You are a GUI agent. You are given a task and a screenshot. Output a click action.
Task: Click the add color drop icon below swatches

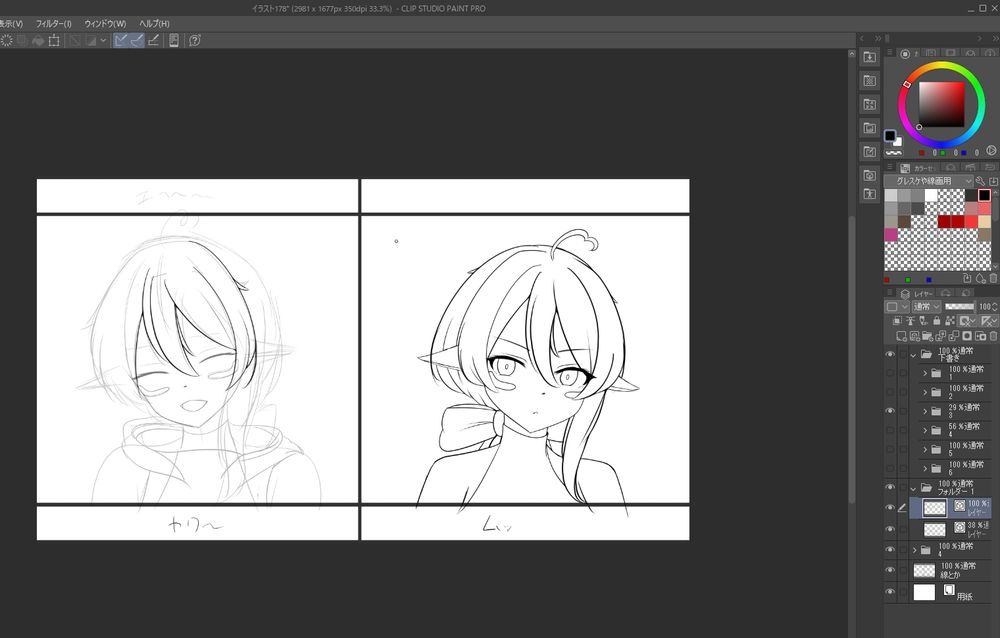click(x=980, y=279)
